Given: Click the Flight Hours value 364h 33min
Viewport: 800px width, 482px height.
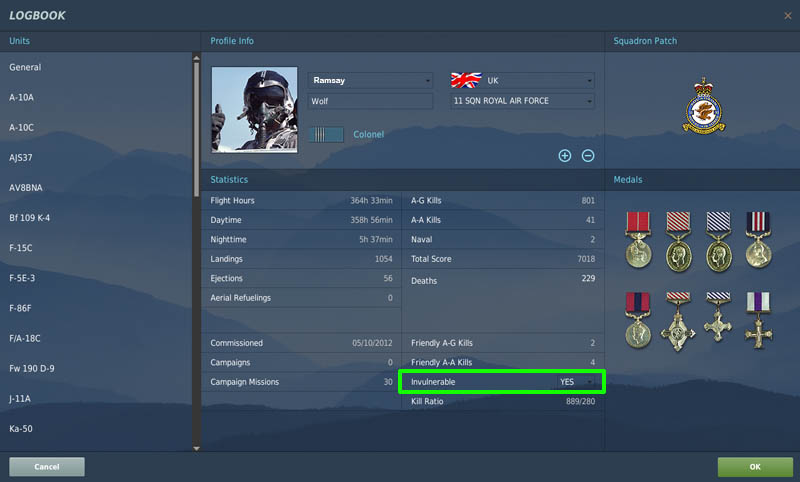Looking at the screenshot, I should coord(371,200).
